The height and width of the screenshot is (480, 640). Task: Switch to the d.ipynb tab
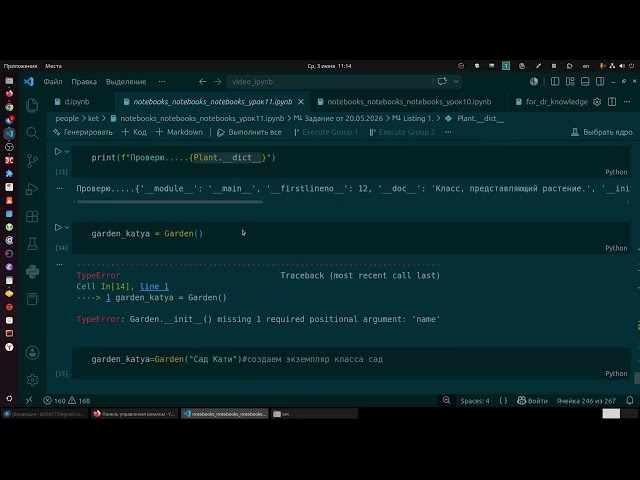tap(77, 102)
